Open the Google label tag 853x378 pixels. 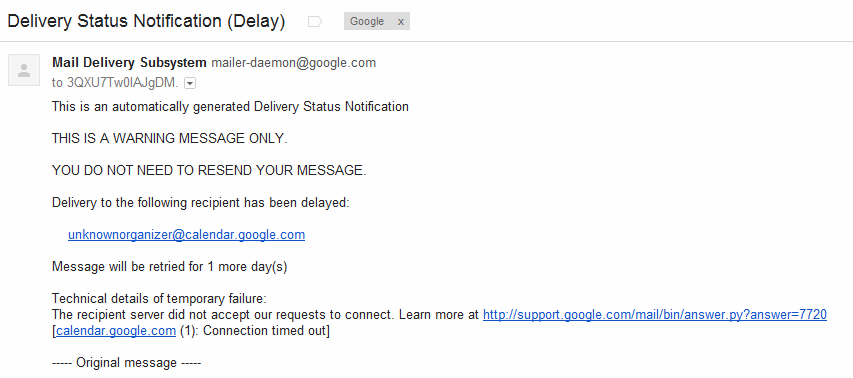367,22
